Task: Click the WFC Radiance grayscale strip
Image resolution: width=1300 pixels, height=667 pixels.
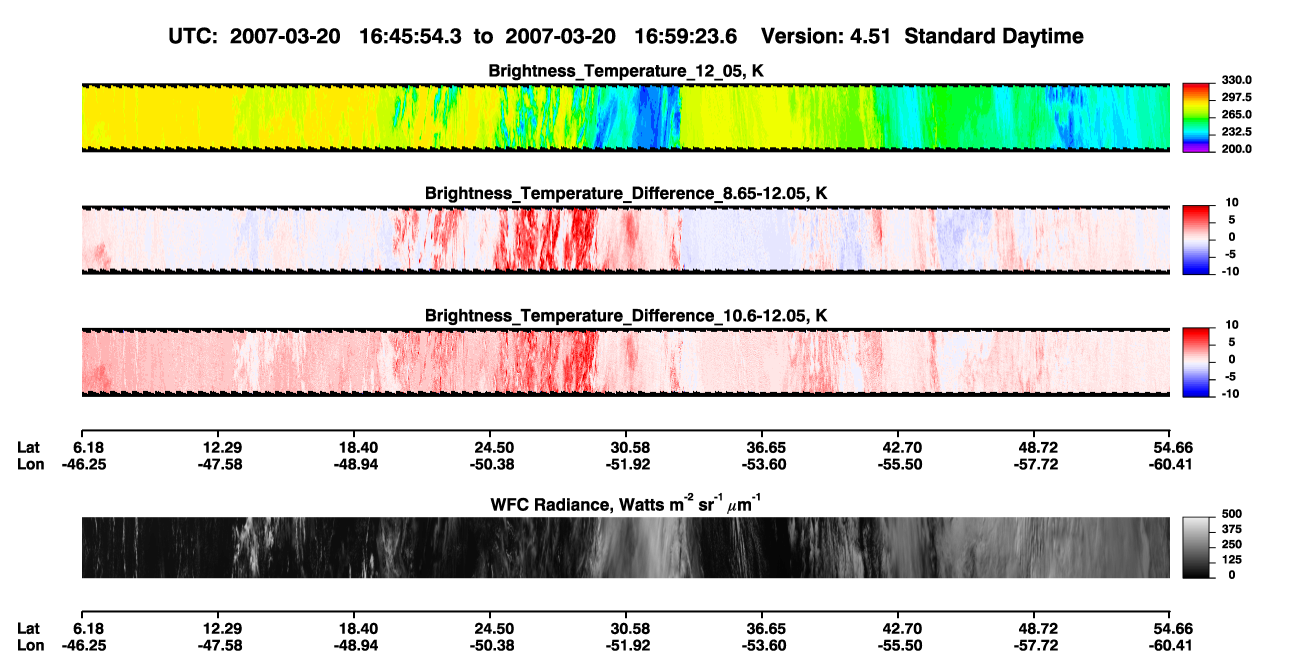Action: [625, 548]
